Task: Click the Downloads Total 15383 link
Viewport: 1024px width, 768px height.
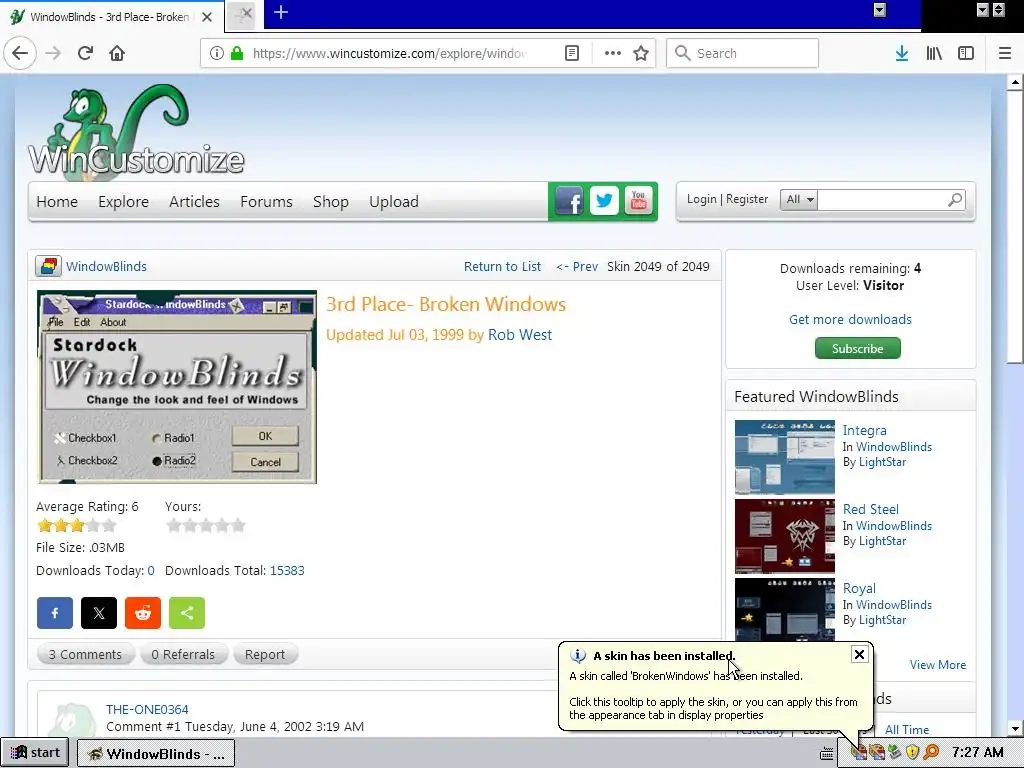Action: pyautogui.click(x=287, y=570)
